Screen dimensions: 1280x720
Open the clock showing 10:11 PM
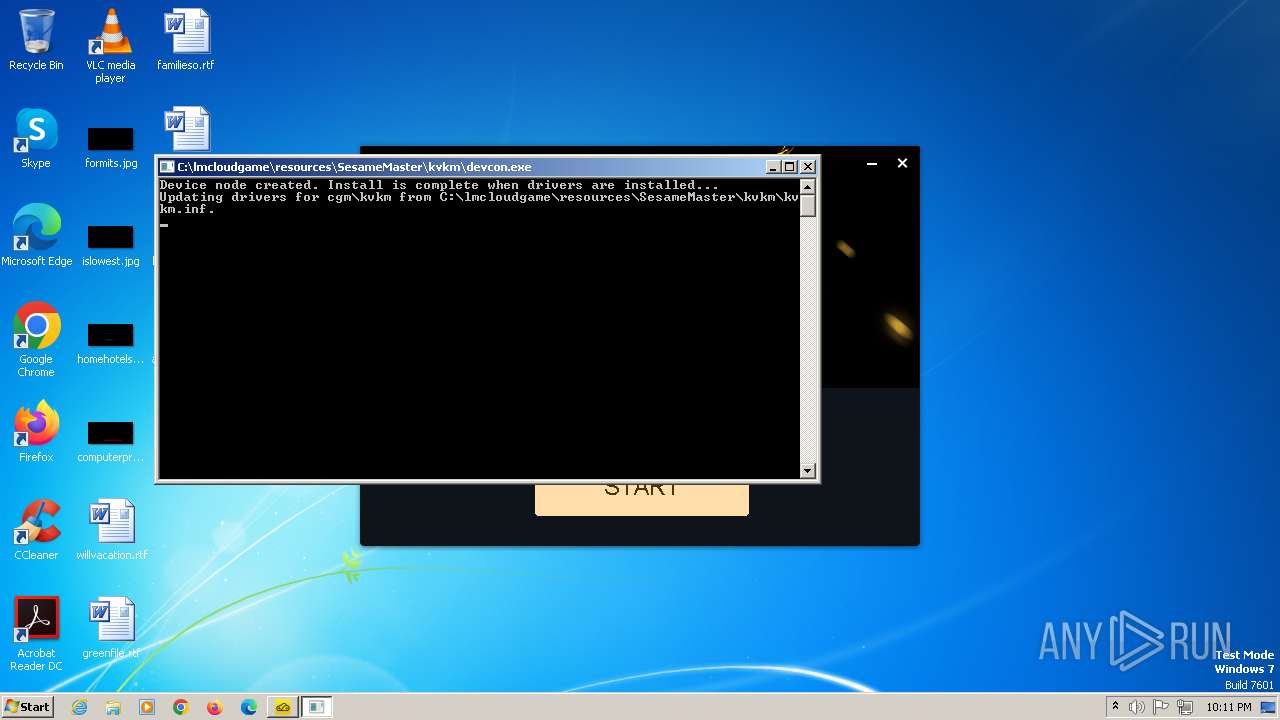(1229, 707)
